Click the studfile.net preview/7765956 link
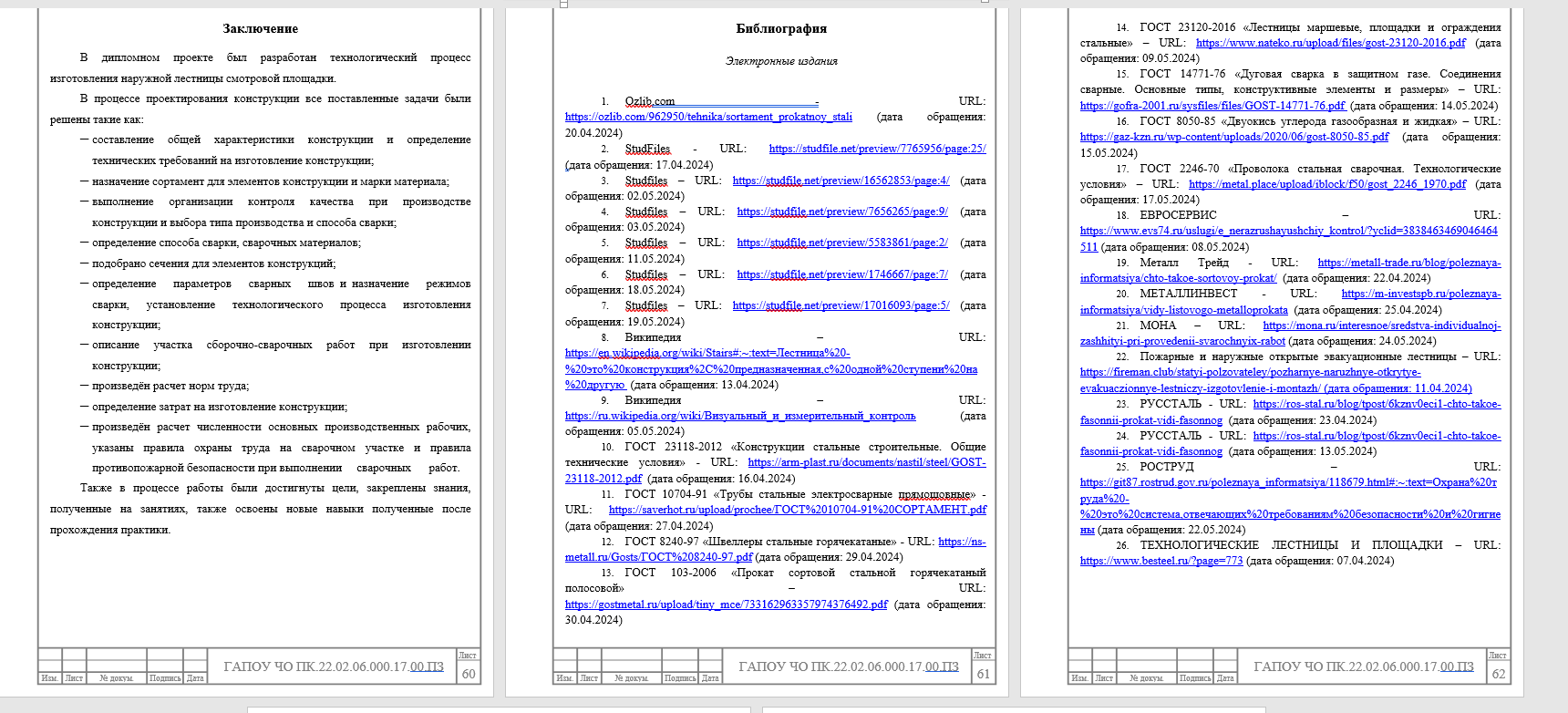Viewport: 1568px width, 713px height. pos(876,149)
